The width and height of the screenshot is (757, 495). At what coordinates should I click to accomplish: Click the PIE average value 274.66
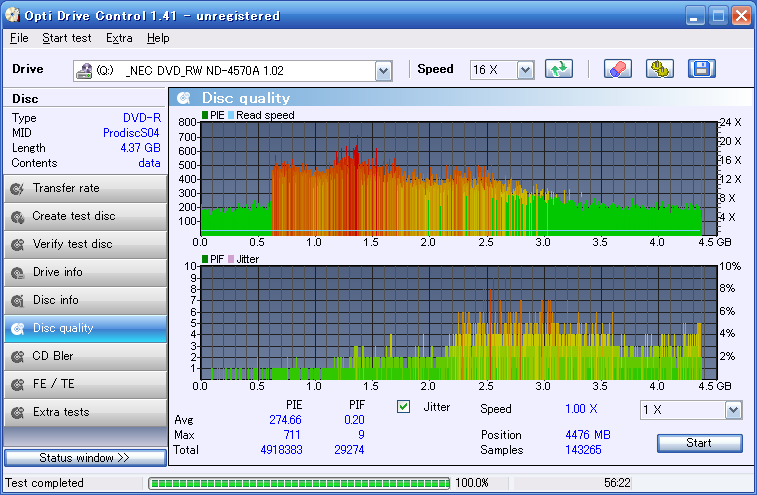click(x=285, y=420)
